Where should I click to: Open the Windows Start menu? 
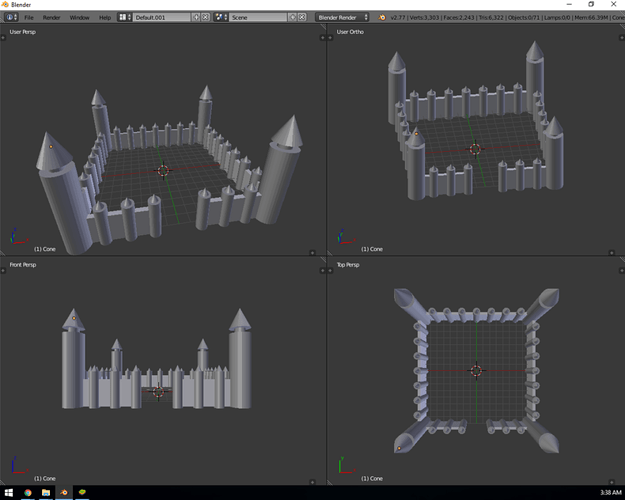pyautogui.click(x=8, y=492)
